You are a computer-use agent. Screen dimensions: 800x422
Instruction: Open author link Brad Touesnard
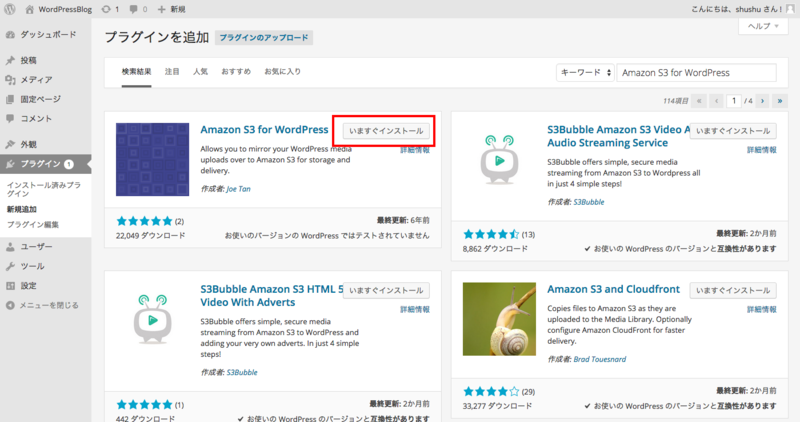(599, 359)
